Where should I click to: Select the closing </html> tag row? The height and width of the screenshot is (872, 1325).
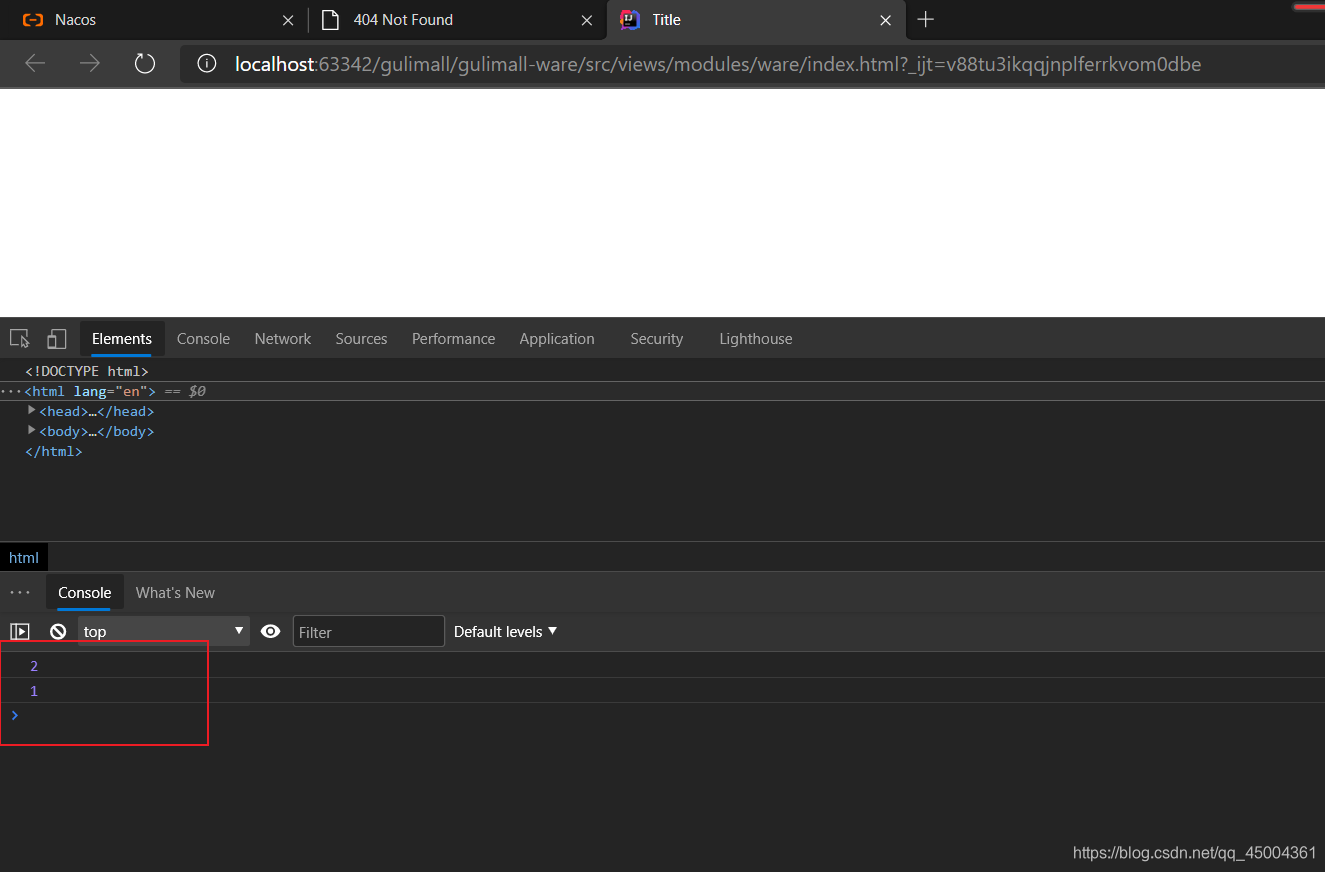point(53,451)
